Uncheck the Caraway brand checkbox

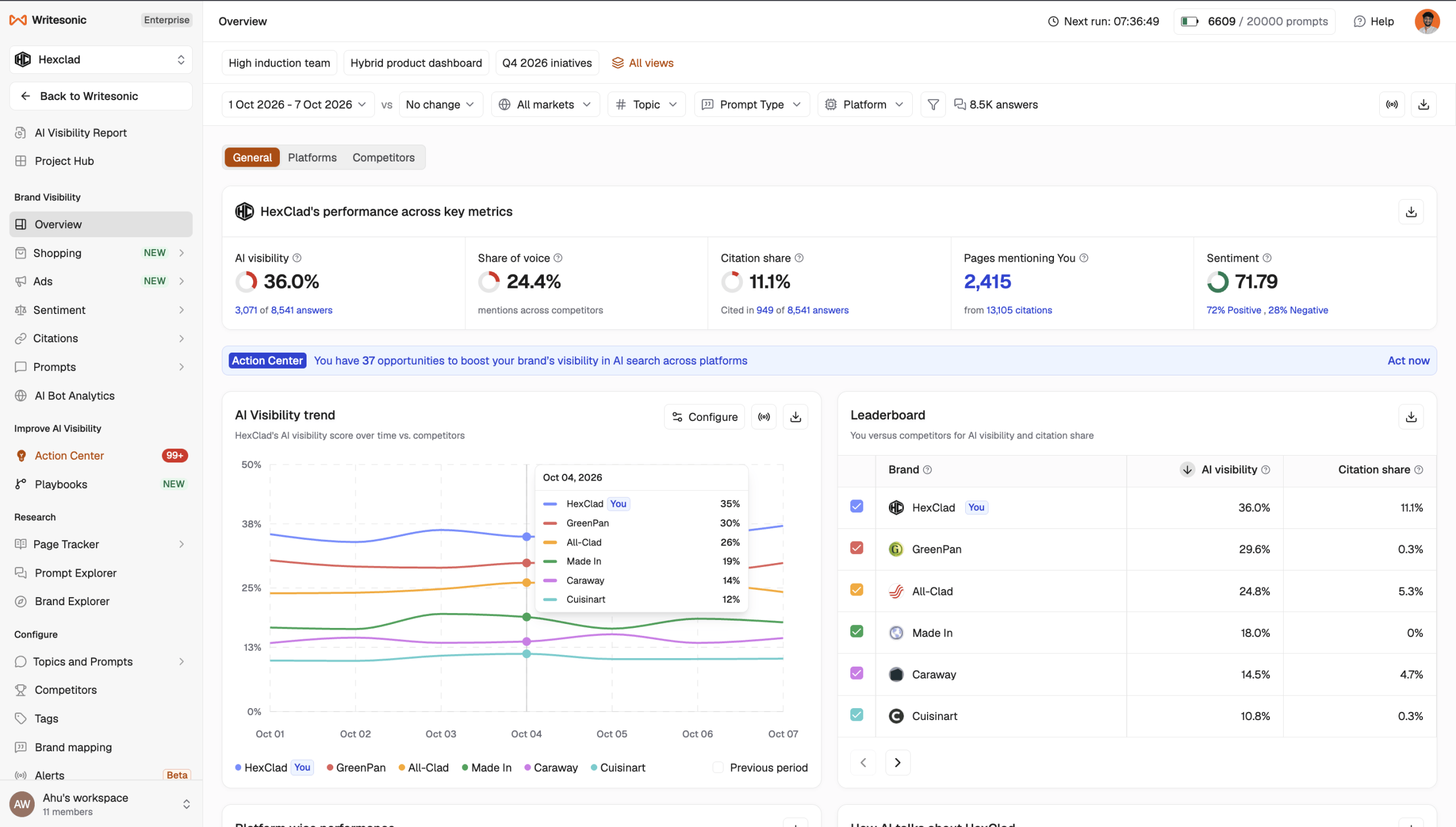pyautogui.click(x=857, y=673)
